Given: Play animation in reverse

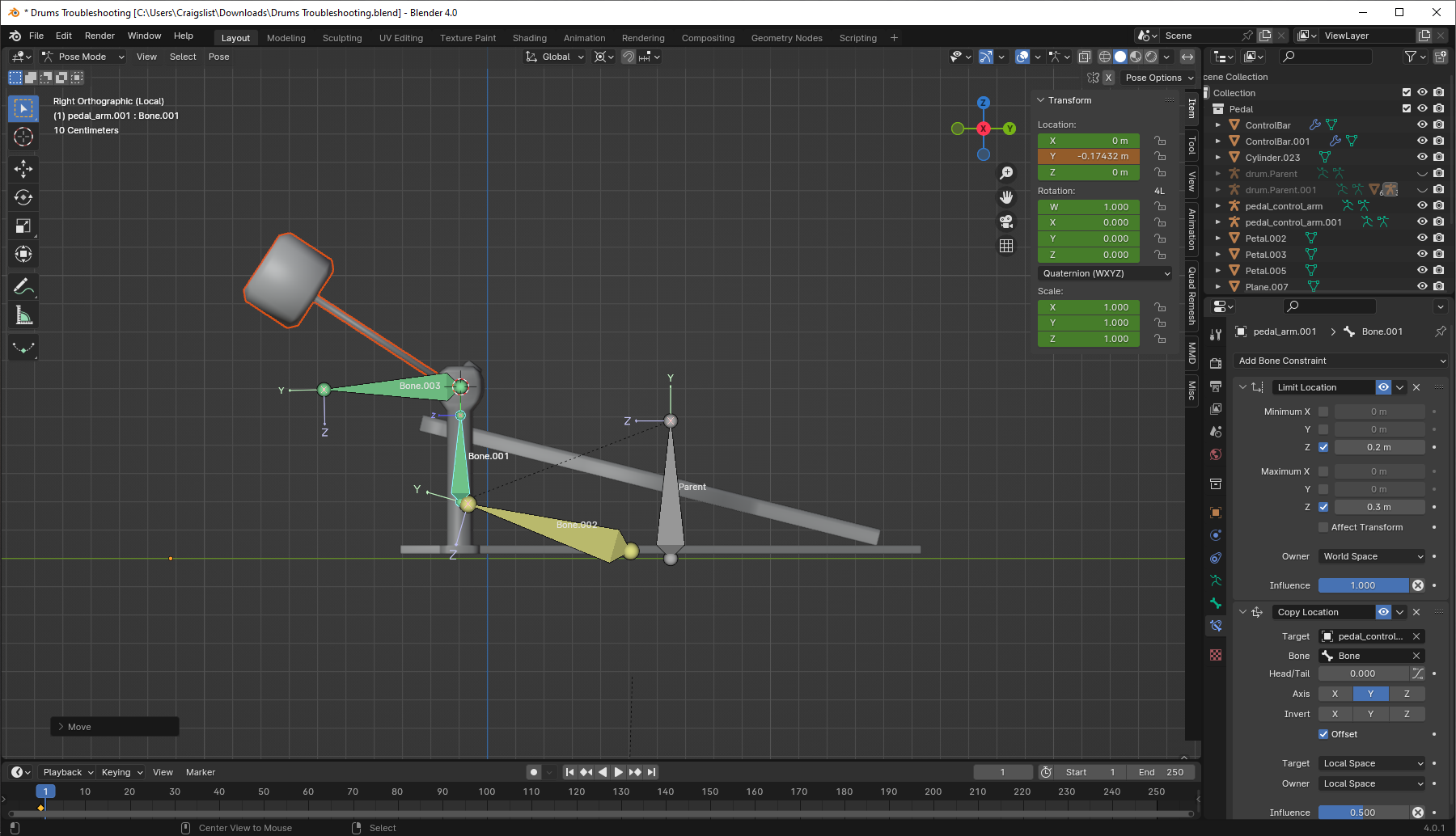Looking at the screenshot, I should pyautogui.click(x=603, y=772).
